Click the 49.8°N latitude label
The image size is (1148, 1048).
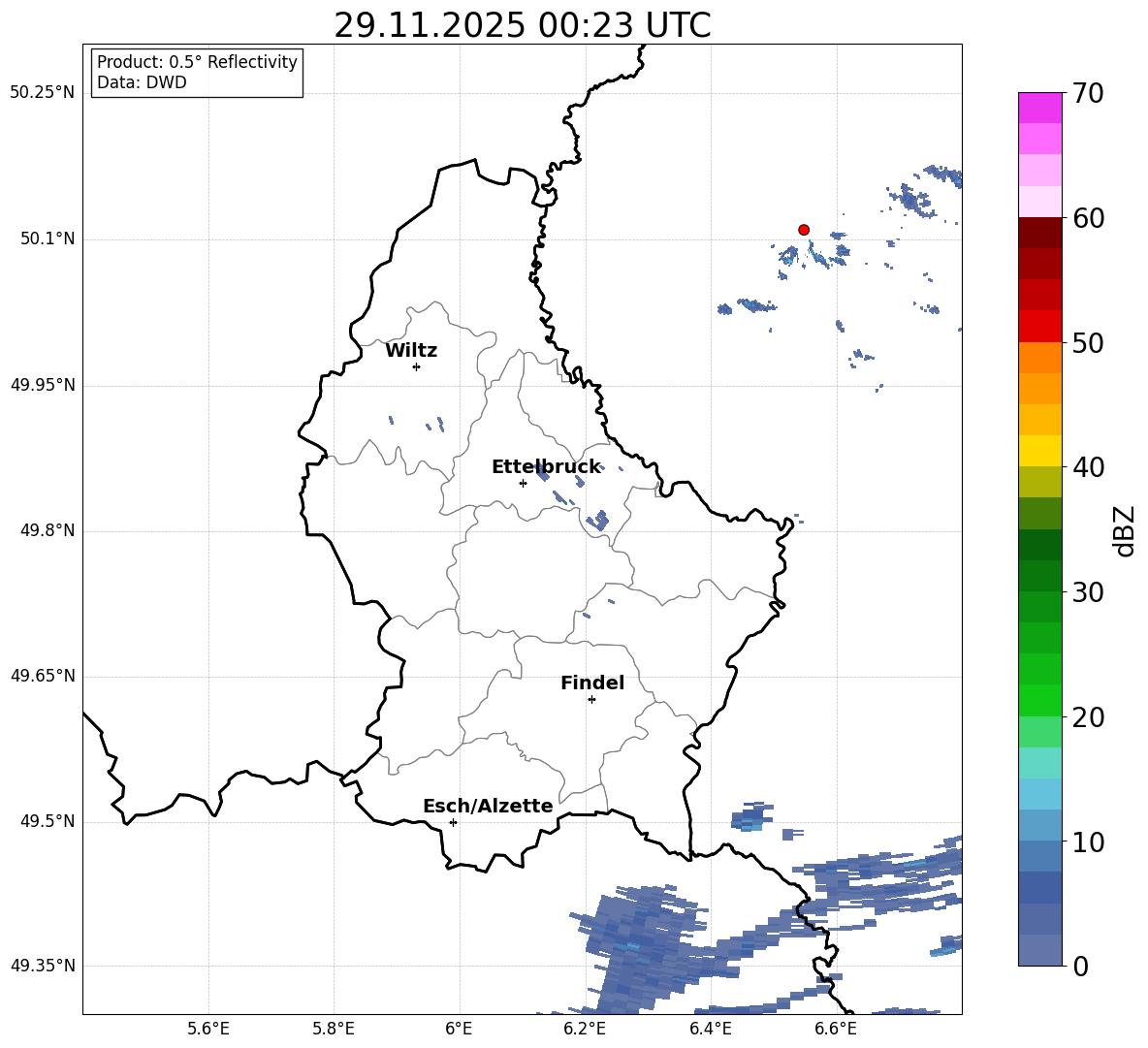[x=48, y=530]
